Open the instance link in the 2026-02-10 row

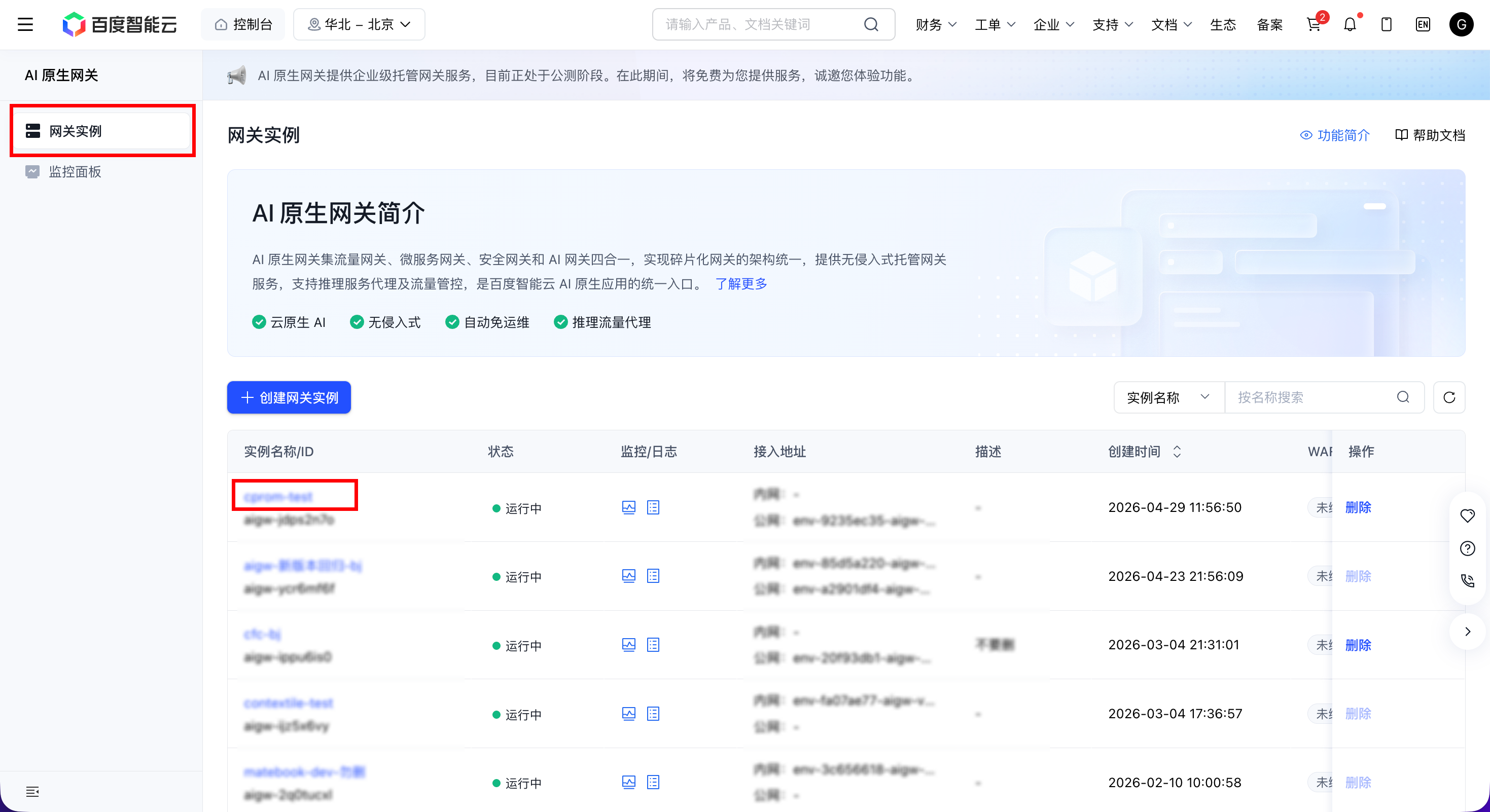304,771
